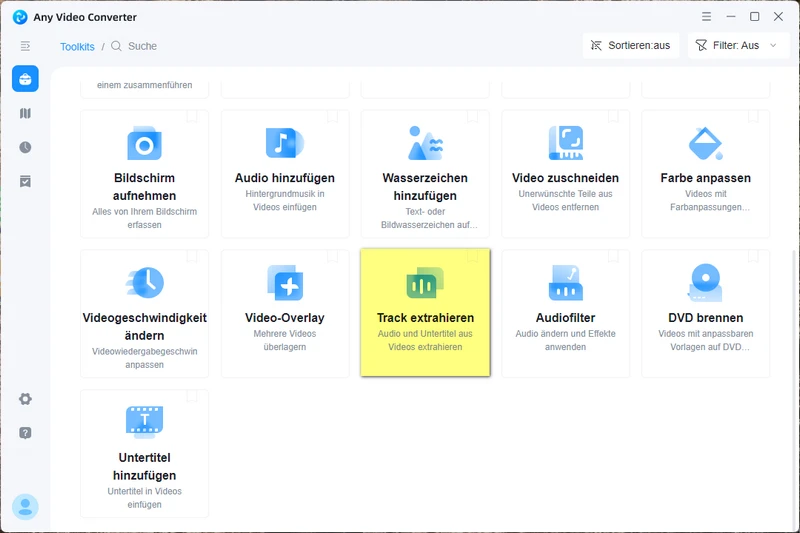This screenshot has height=533, width=800.
Task: Select the "einem zusammenführen" text
Action: [x=144, y=85]
